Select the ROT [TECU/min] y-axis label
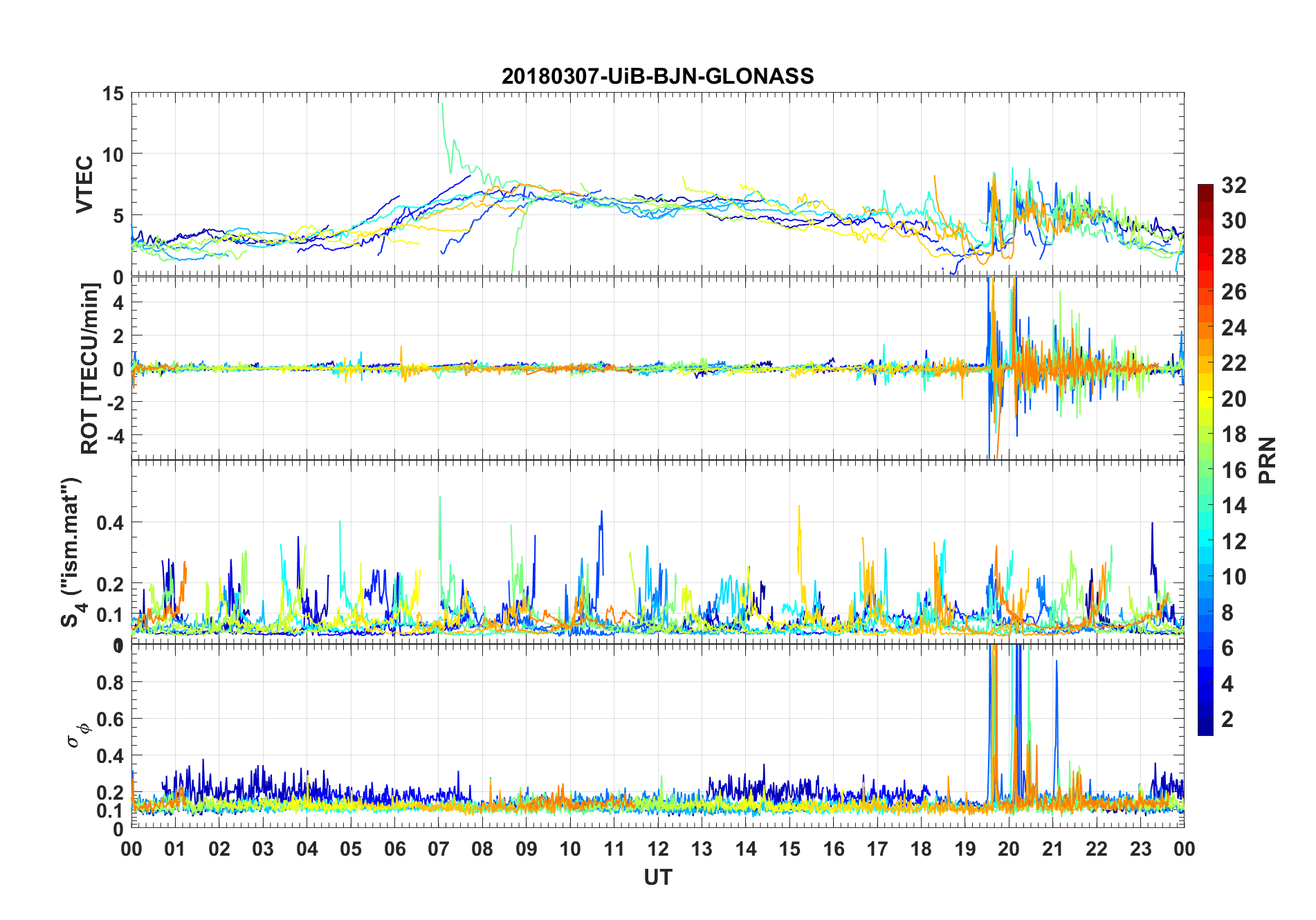The height and width of the screenshot is (920, 1316). tap(91, 368)
